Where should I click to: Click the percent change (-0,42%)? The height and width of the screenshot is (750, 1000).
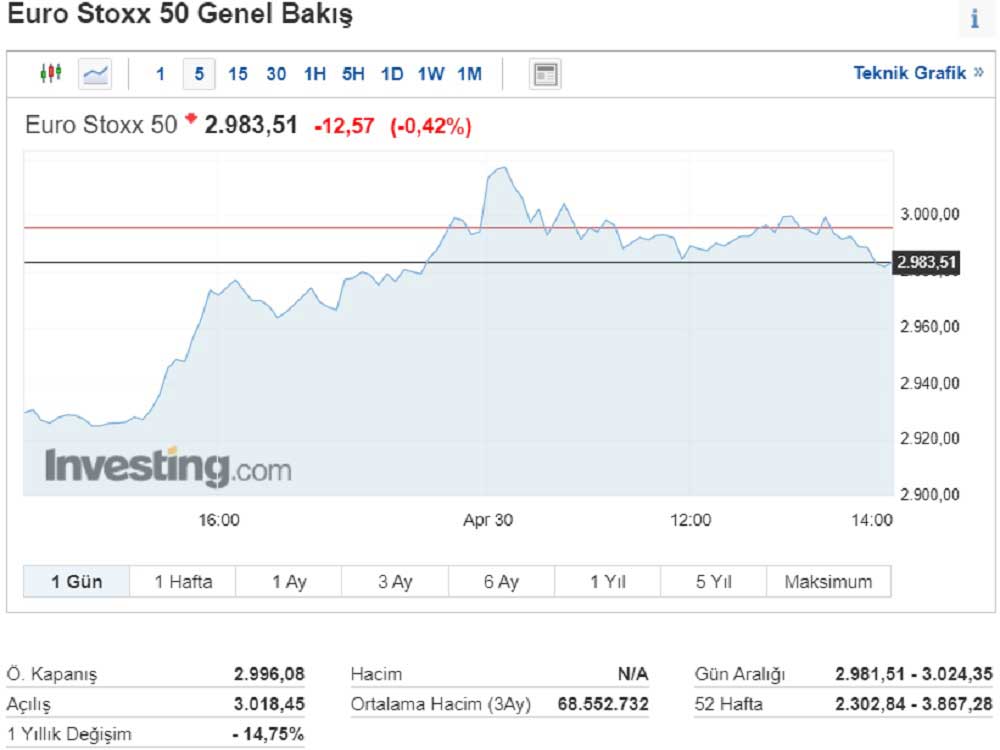tap(430, 126)
